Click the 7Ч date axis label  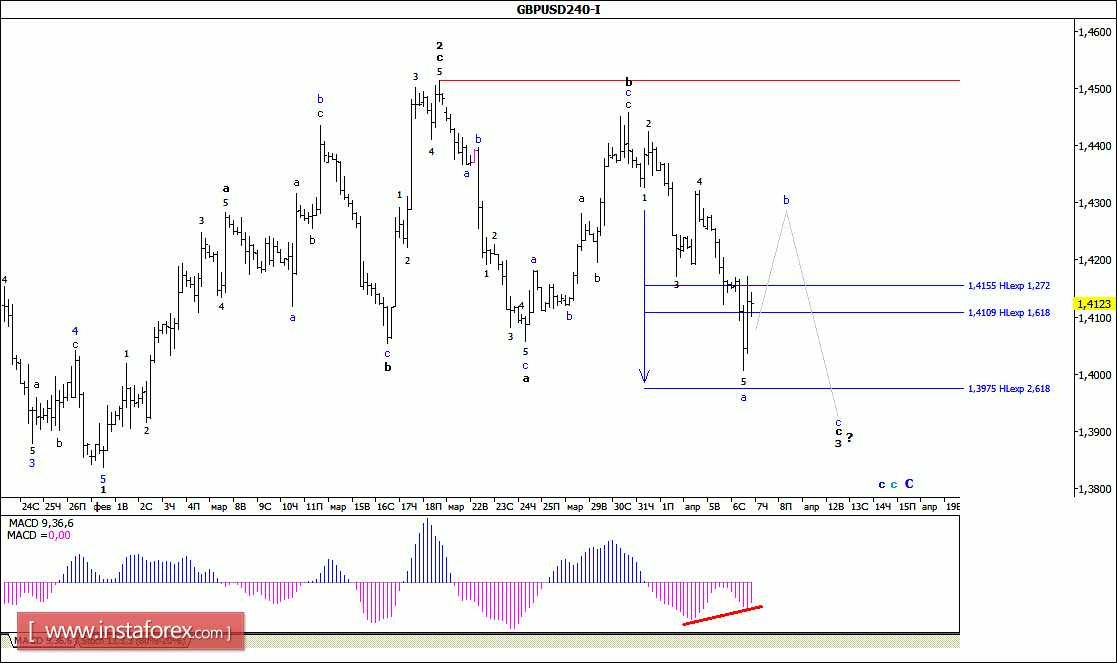click(x=762, y=507)
